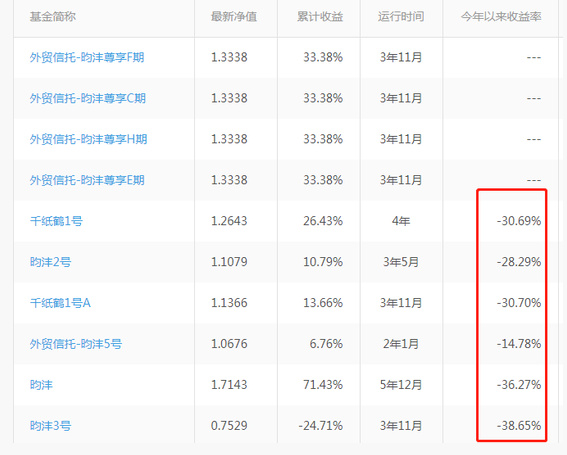Sort by 累计收益 column header
This screenshot has width=567, height=455.
click(320, 17)
